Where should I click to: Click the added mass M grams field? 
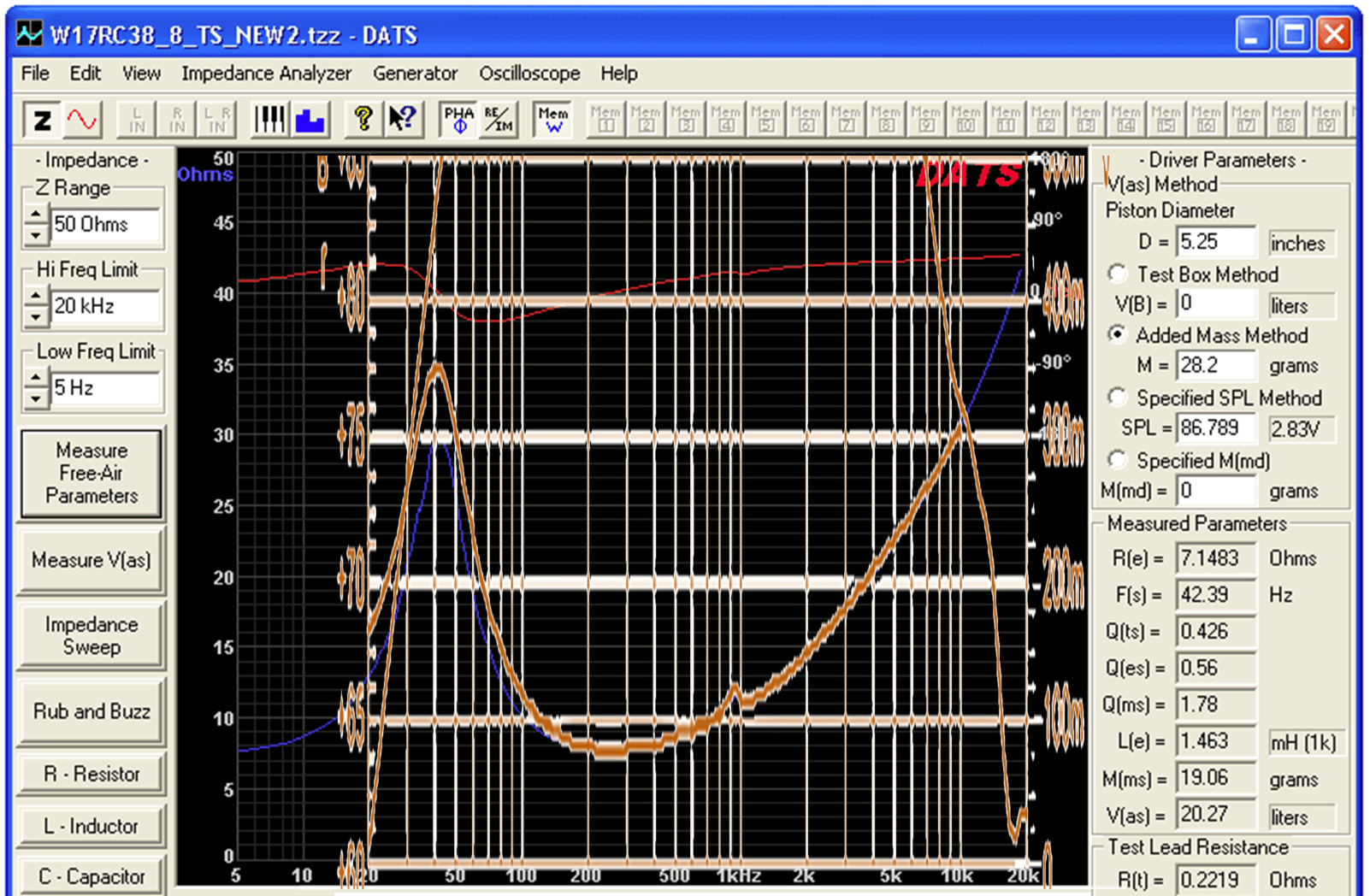[x=1216, y=365]
